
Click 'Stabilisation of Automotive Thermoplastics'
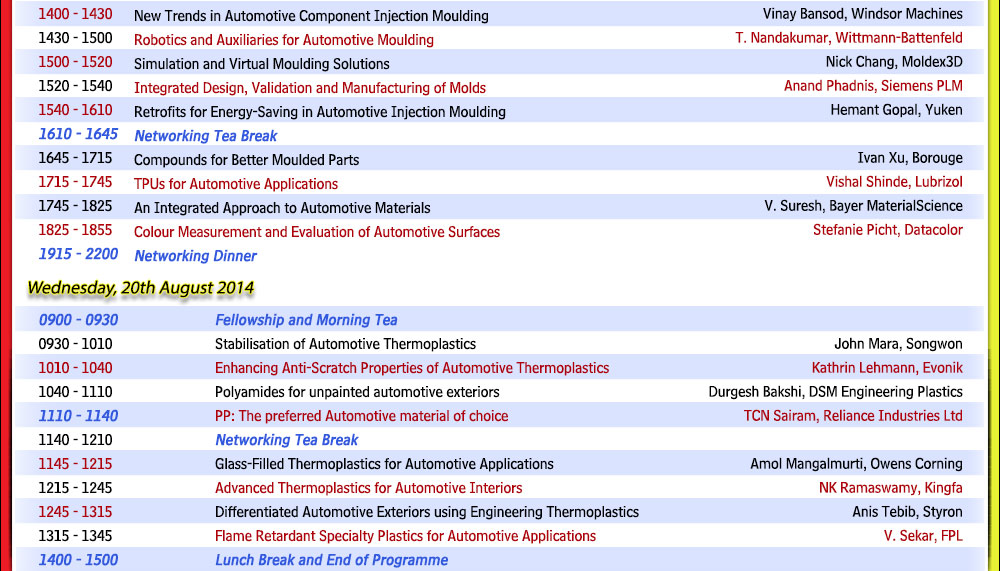click(345, 344)
